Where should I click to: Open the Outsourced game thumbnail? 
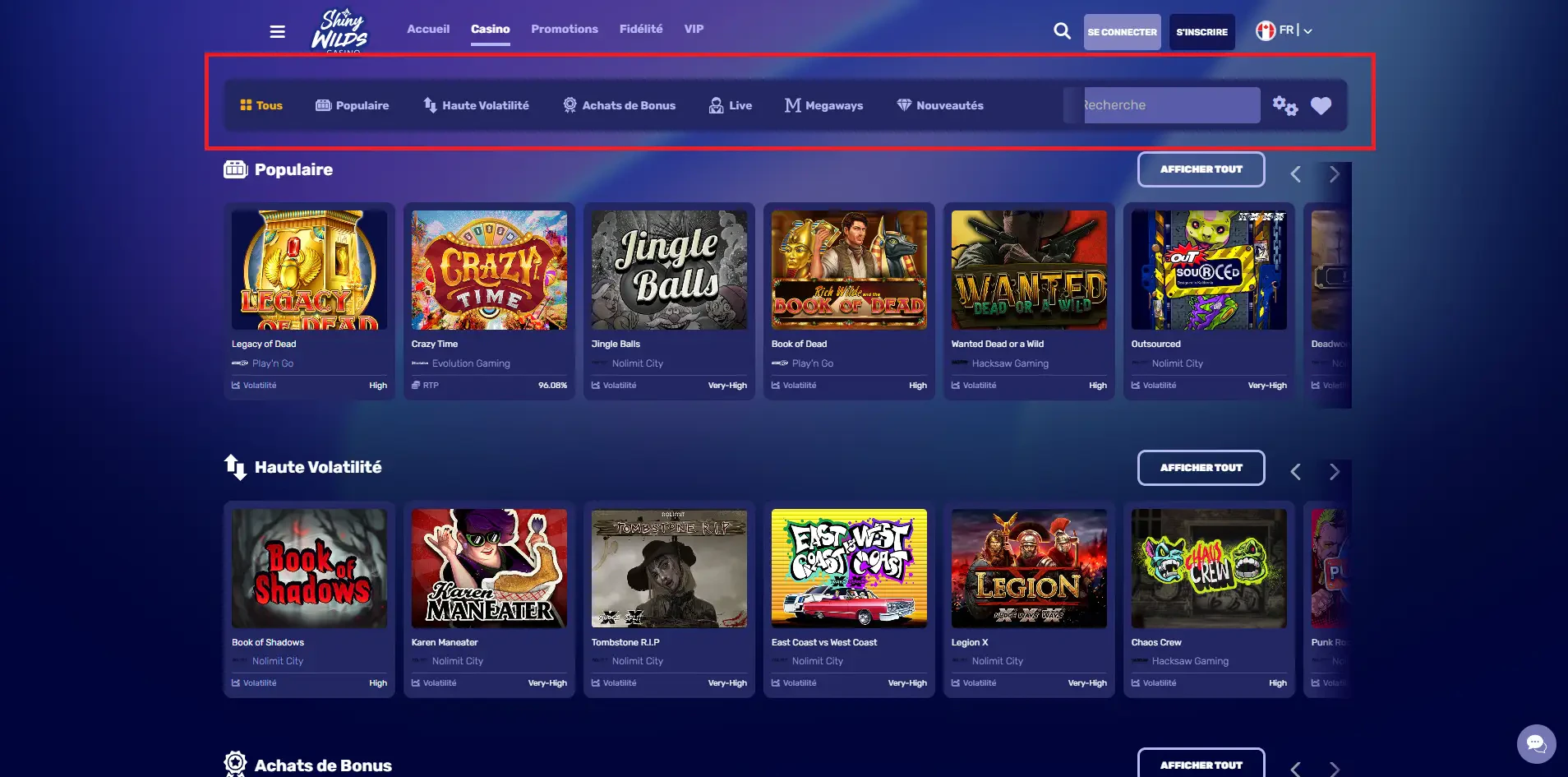click(1209, 270)
